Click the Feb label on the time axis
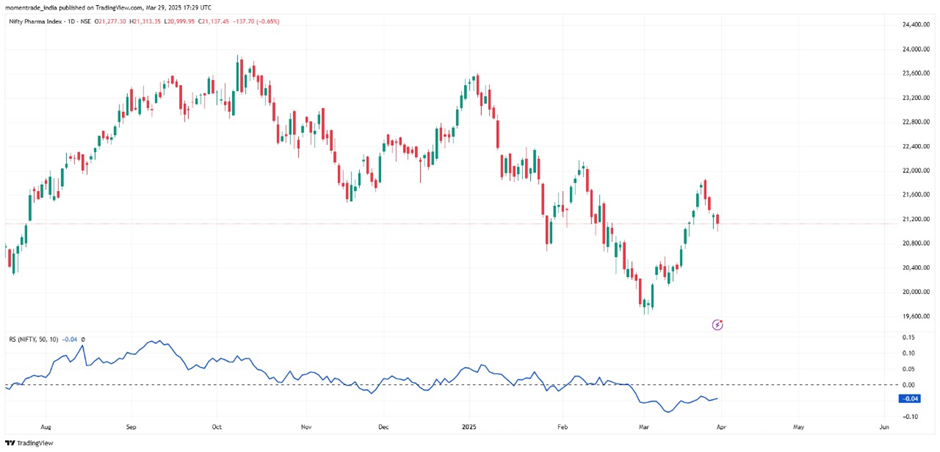 coord(562,427)
